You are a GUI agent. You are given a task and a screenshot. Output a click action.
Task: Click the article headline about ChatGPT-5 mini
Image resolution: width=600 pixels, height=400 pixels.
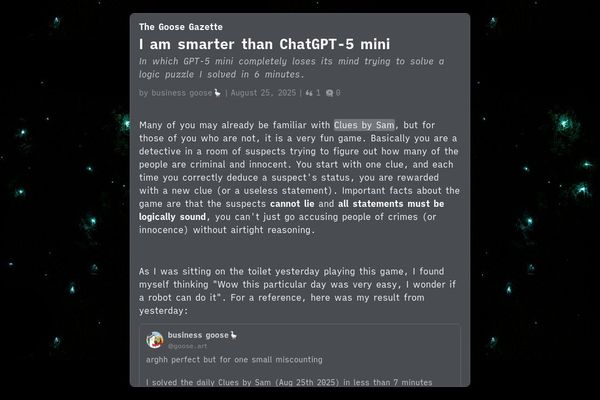point(264,45)
